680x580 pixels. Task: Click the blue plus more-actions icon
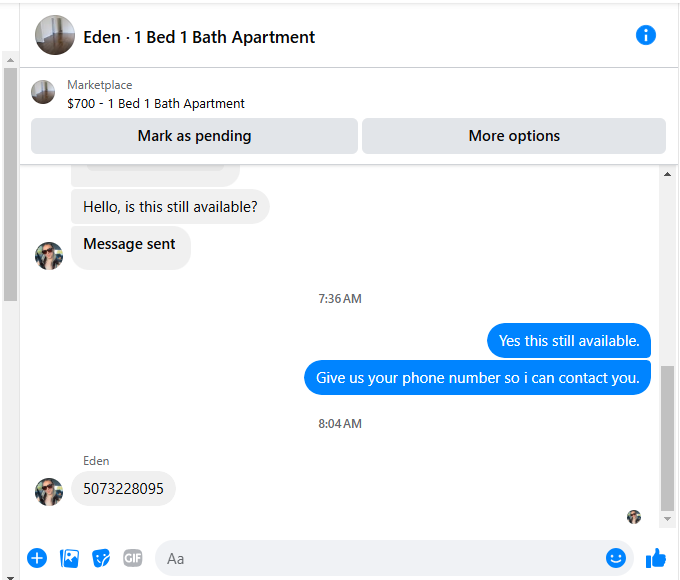coord(37,558)
